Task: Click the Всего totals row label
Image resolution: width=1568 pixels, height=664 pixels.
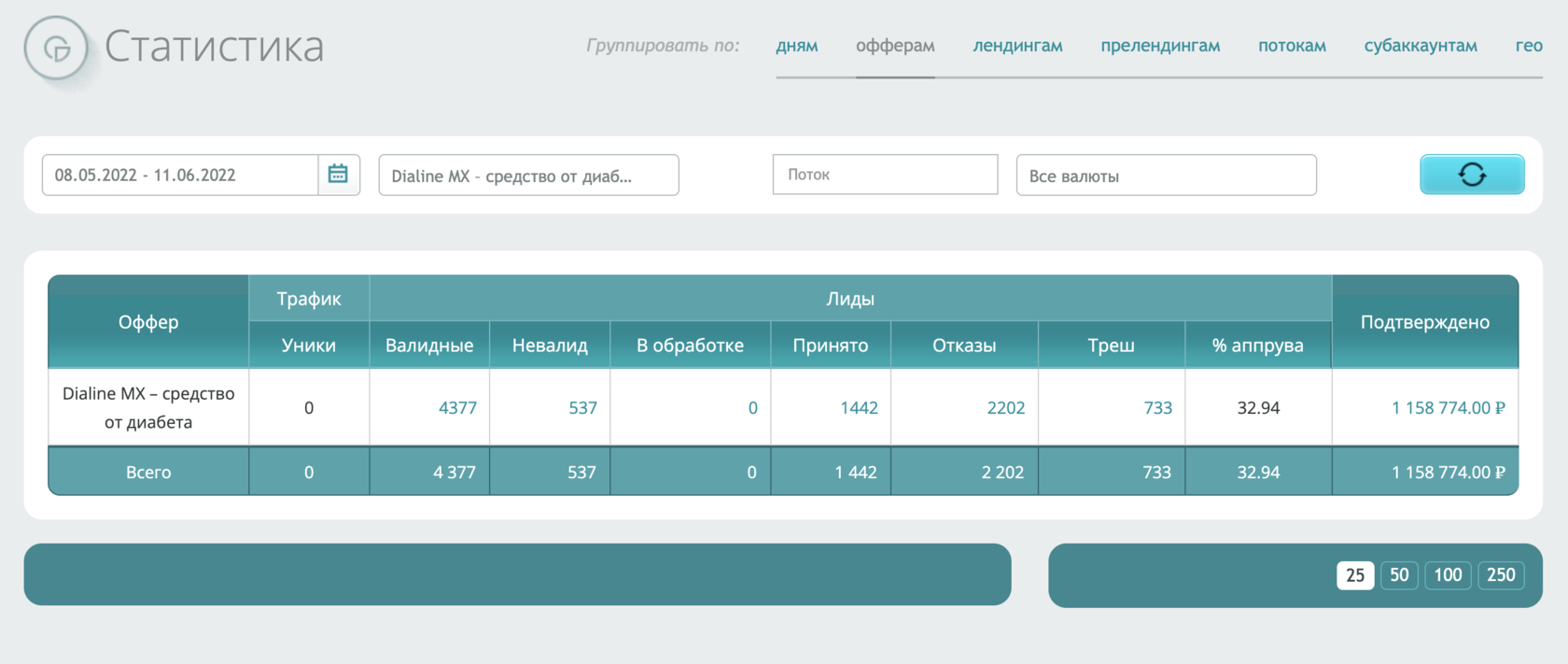Action: pos(148,473)
